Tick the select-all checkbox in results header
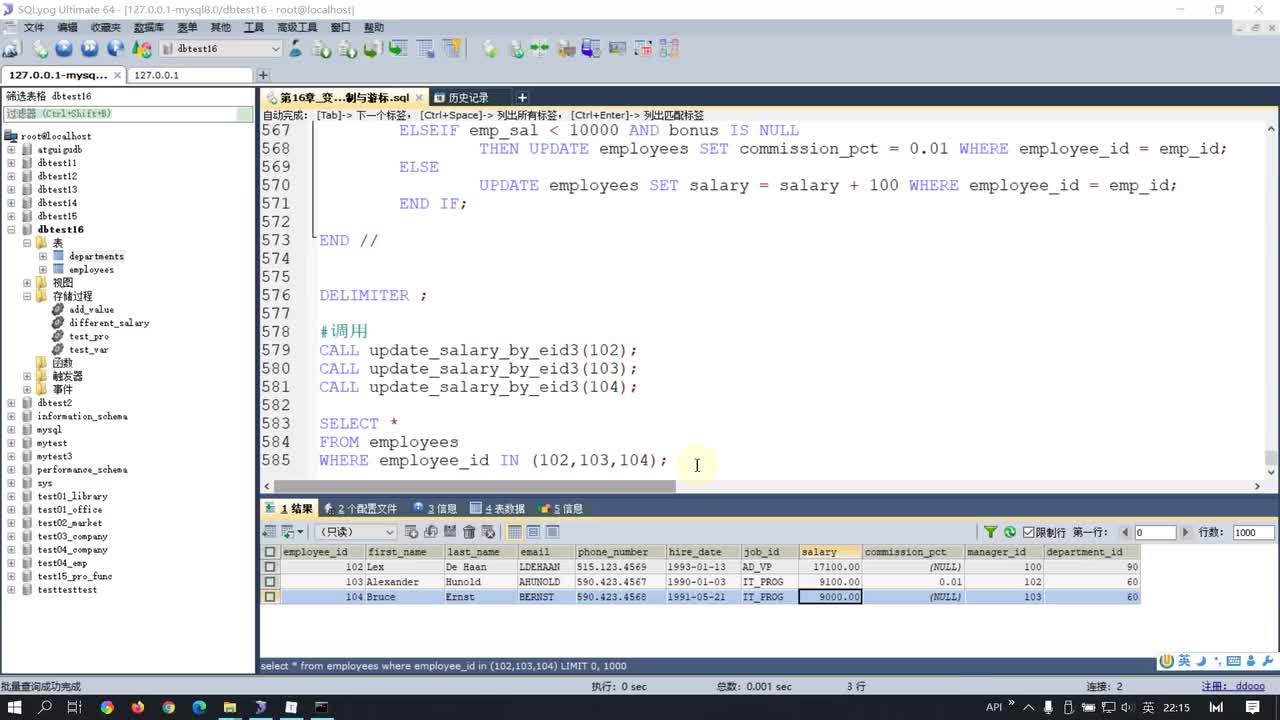Screen dimensions: 1280x720 click(270, 552)
